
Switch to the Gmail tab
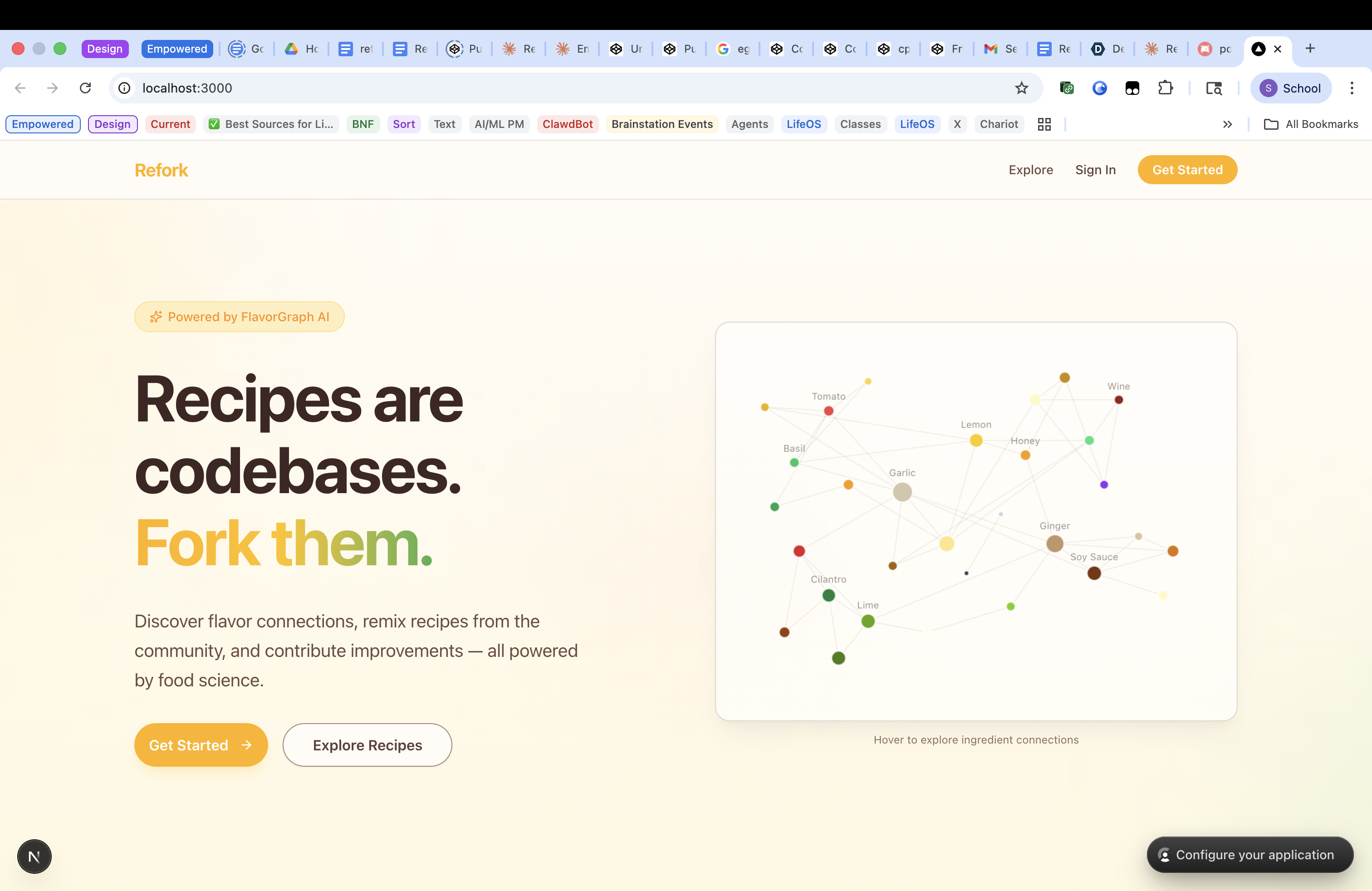(1000, 49)
